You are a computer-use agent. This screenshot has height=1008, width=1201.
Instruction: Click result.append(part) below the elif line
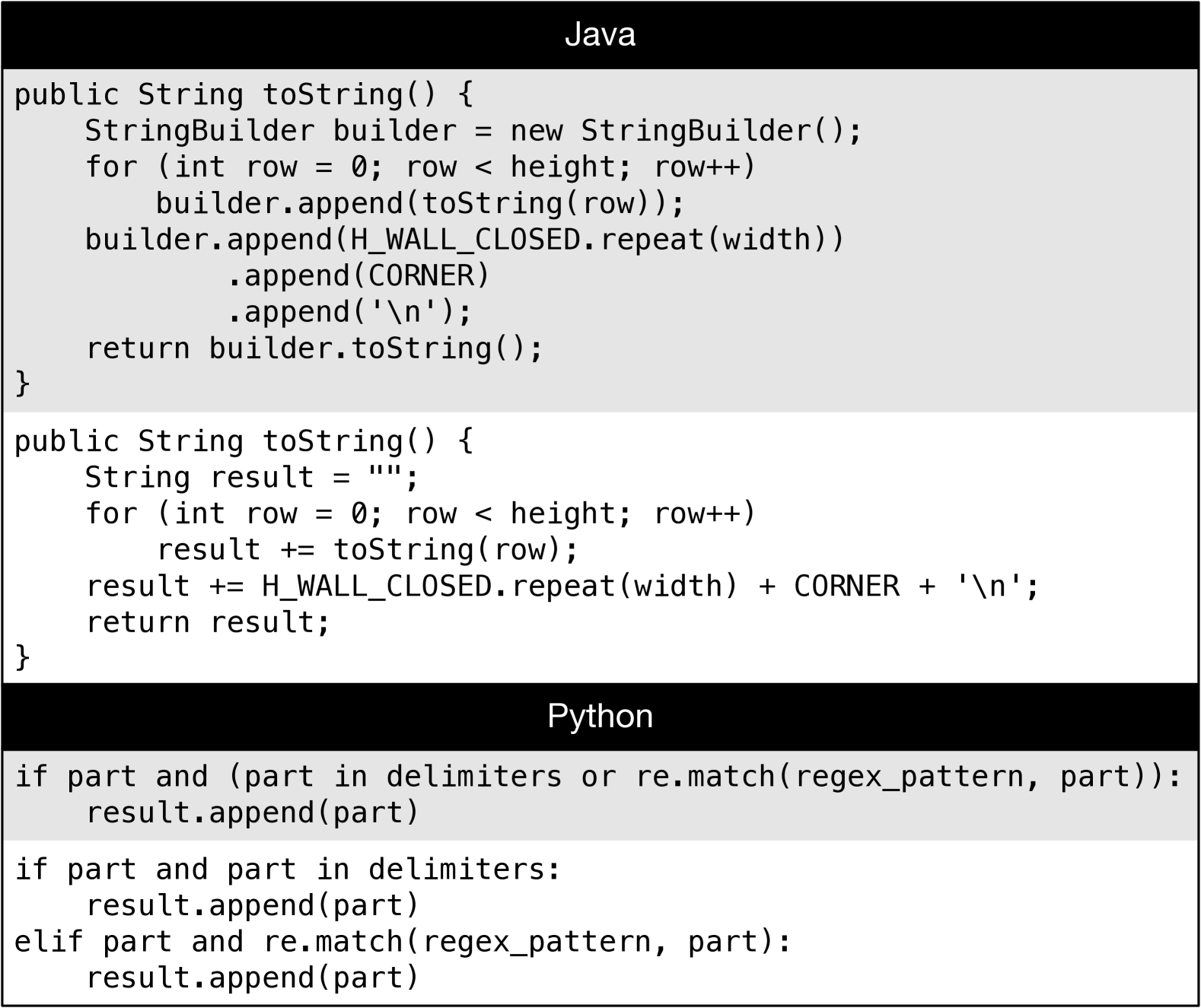click(253, 978)
